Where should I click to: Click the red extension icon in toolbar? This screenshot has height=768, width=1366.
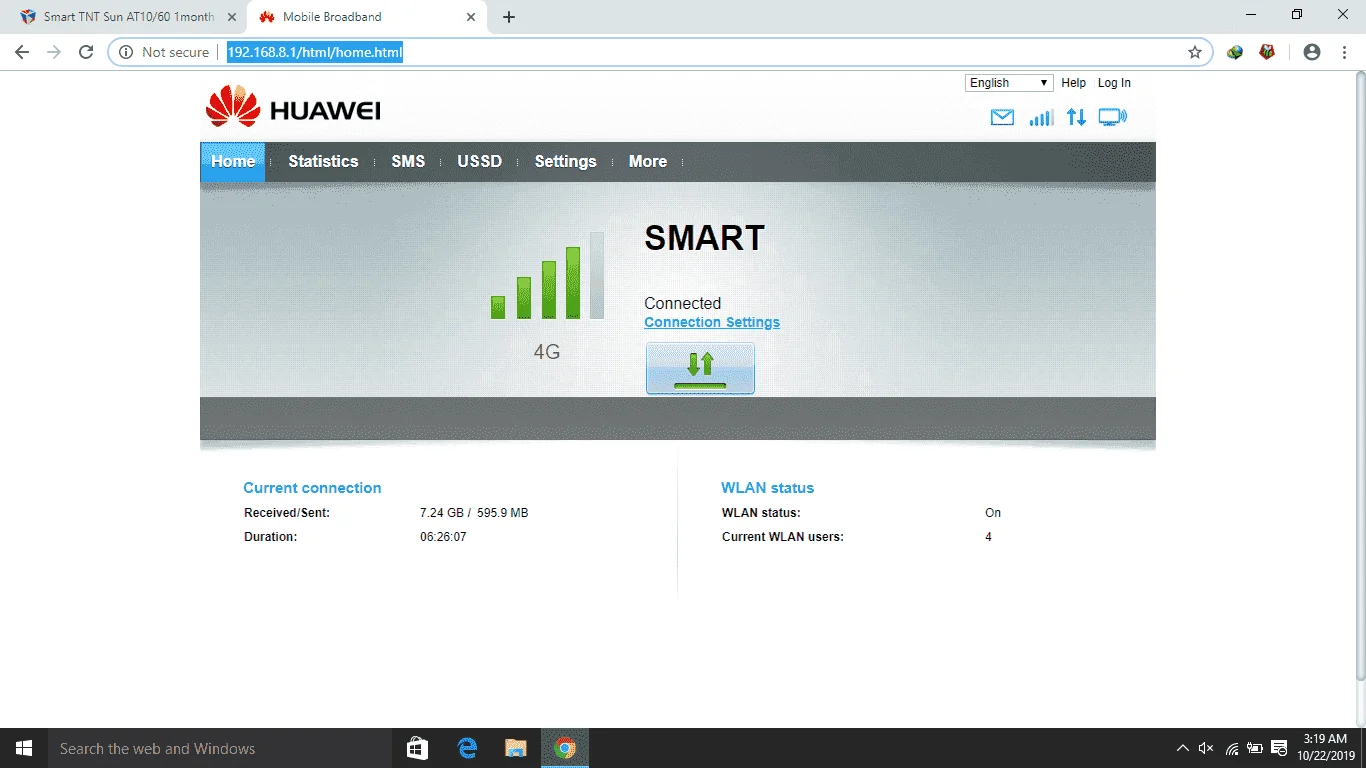point(1267,52)
